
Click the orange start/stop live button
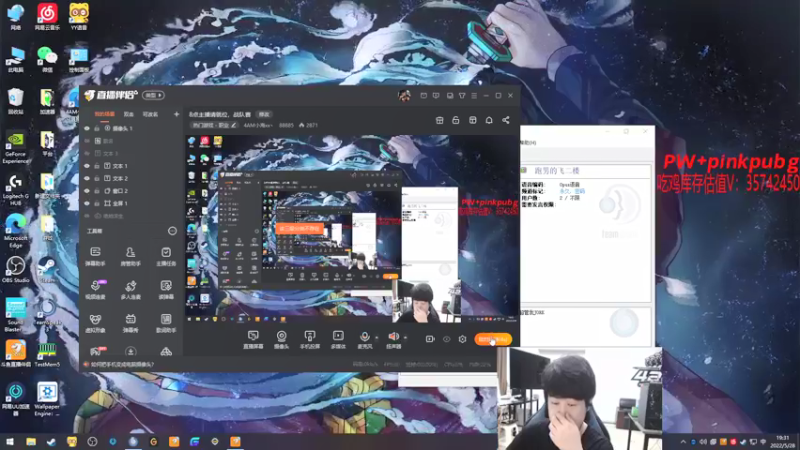click(493, 339)
